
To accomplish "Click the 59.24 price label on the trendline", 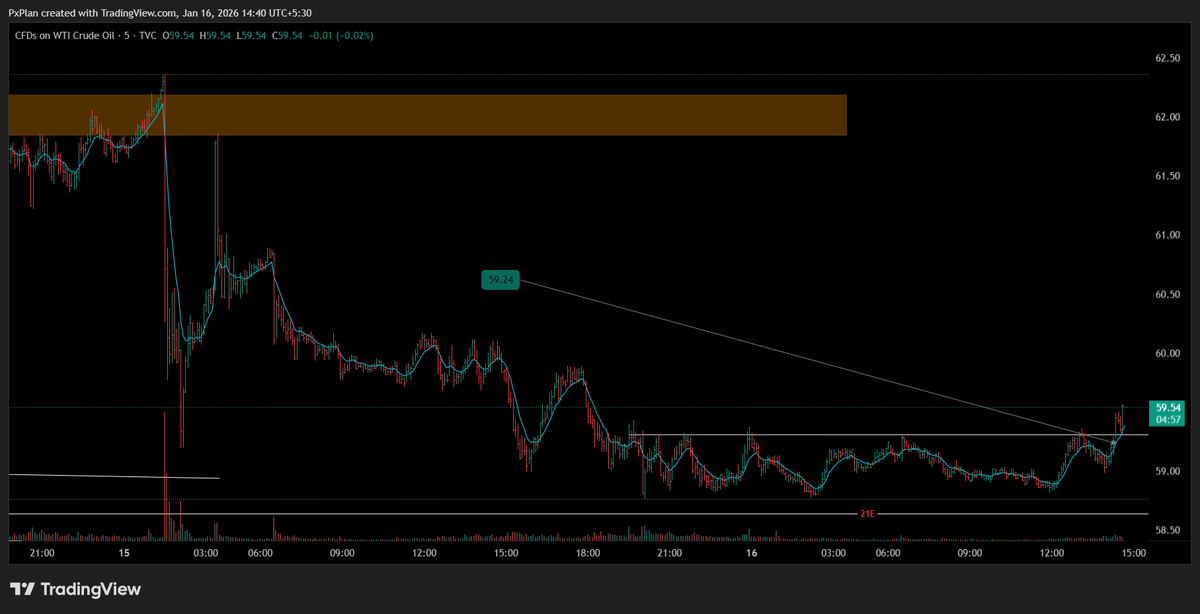I will (501, 281).
